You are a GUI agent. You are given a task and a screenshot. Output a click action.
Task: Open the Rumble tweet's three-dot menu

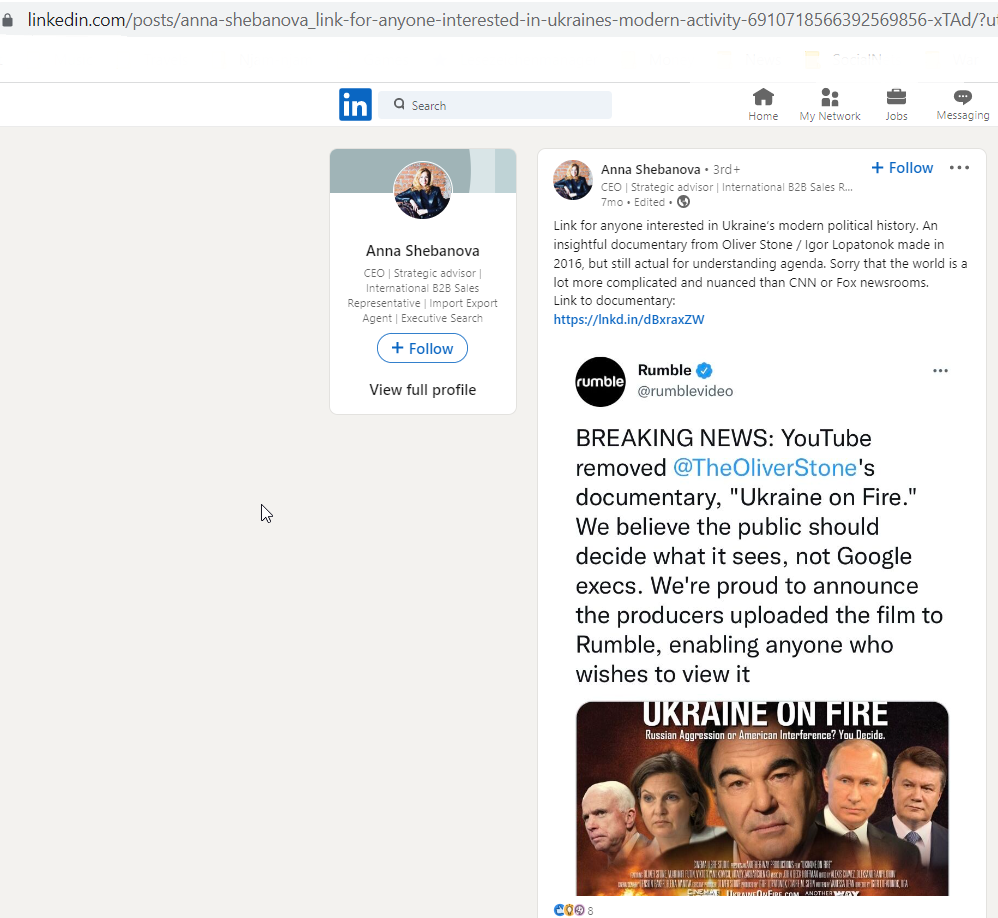tap(940, 371)
